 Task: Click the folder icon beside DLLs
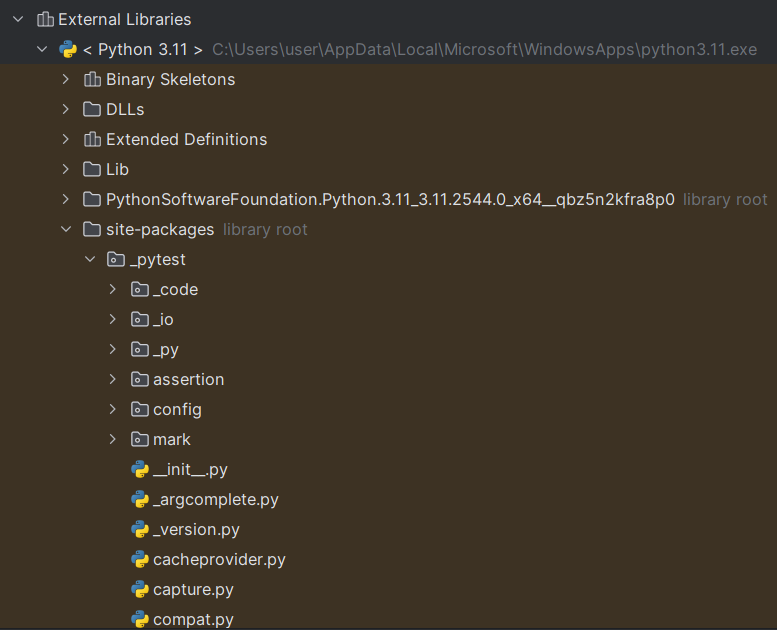92,109
